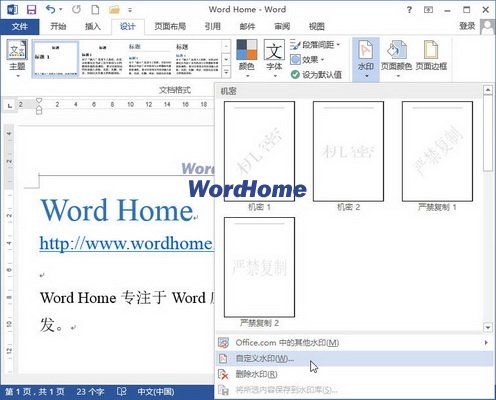Screen dimensions: 496x400
Task: Open the 文件 (File) tab
Action: click(x=20, y=26)
